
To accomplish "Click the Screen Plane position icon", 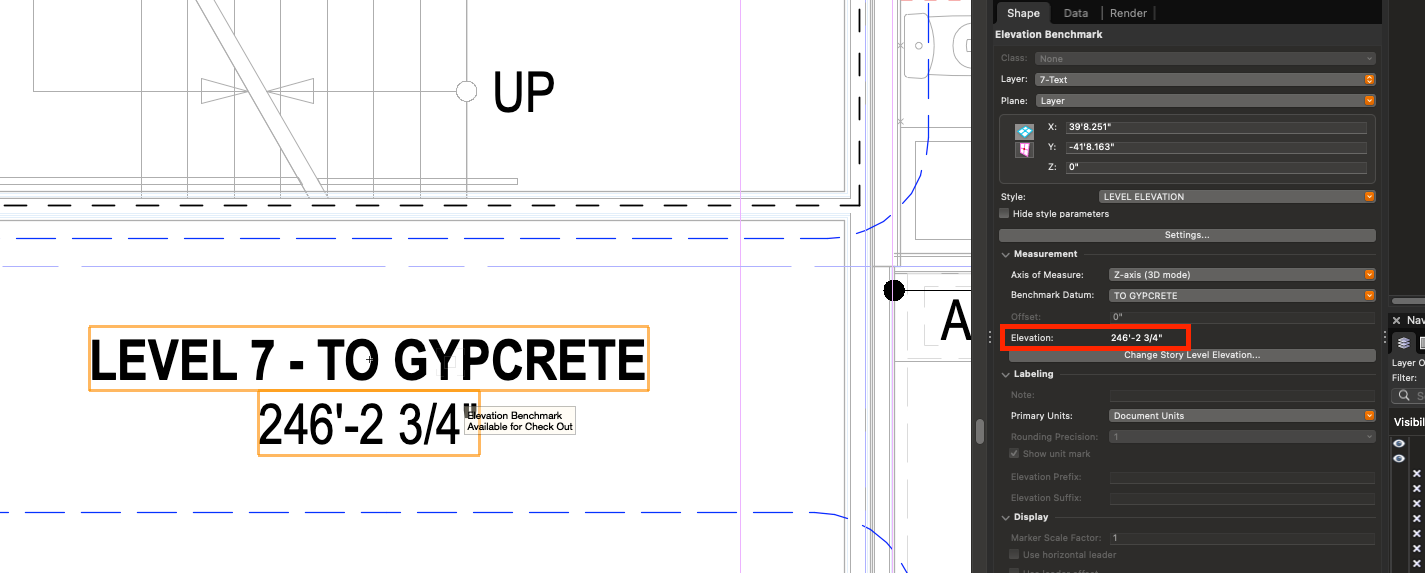I will click(x=1024, y=131).
